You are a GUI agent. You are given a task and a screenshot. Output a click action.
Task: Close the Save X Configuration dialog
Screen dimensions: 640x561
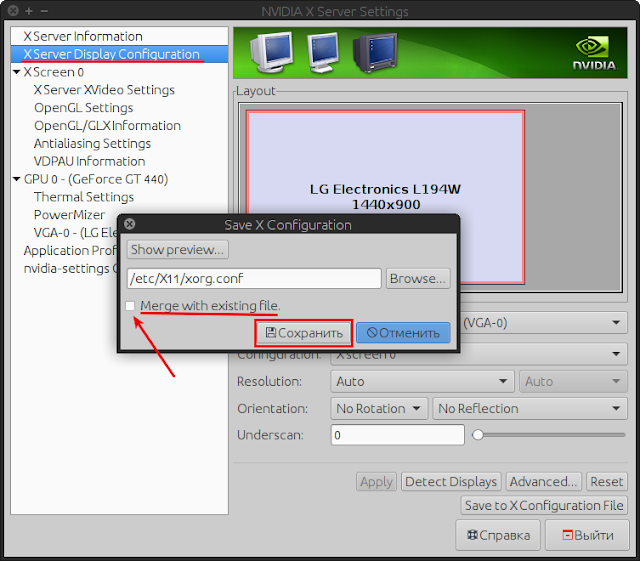129,224
